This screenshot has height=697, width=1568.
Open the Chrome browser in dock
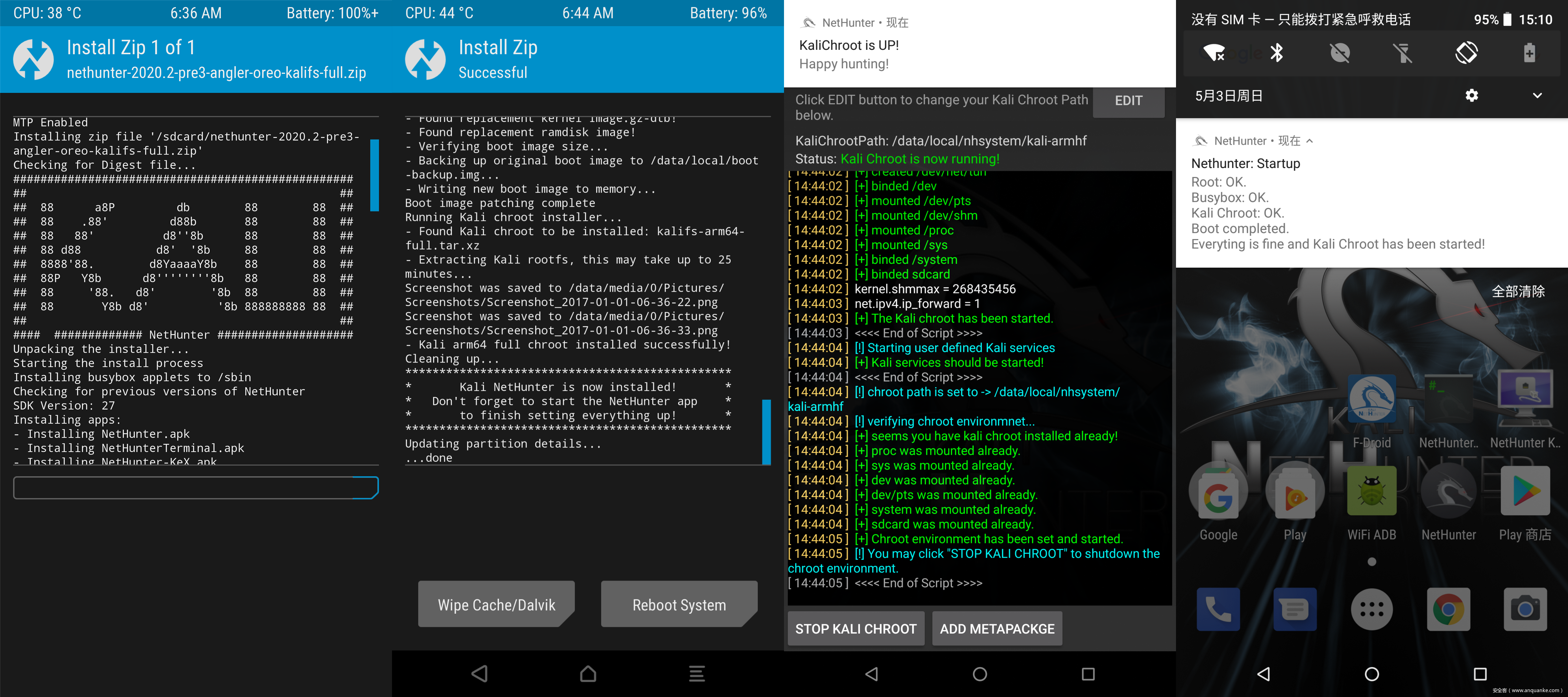pyautogui.click(x=1448, y=609)
